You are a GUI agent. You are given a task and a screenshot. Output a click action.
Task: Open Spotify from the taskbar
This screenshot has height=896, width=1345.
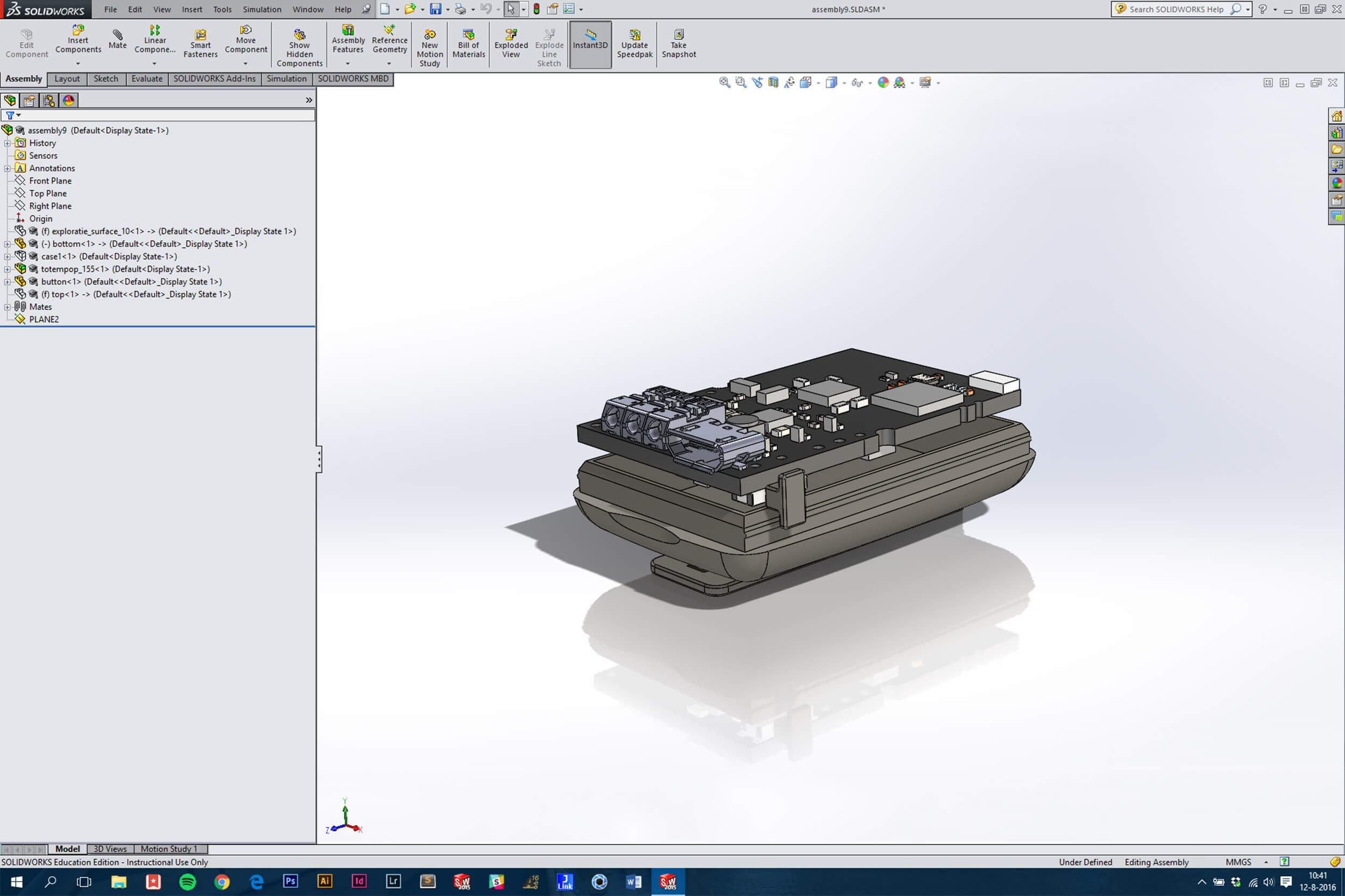click(187, 881)
